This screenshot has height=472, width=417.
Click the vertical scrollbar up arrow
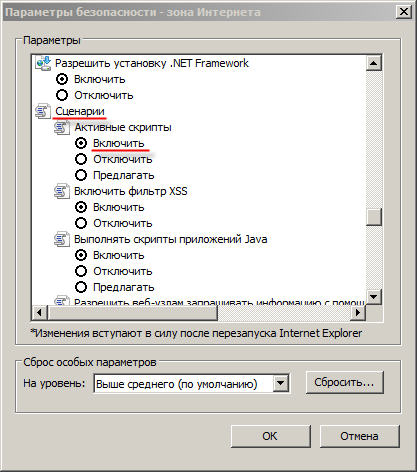tap(374, 63)
